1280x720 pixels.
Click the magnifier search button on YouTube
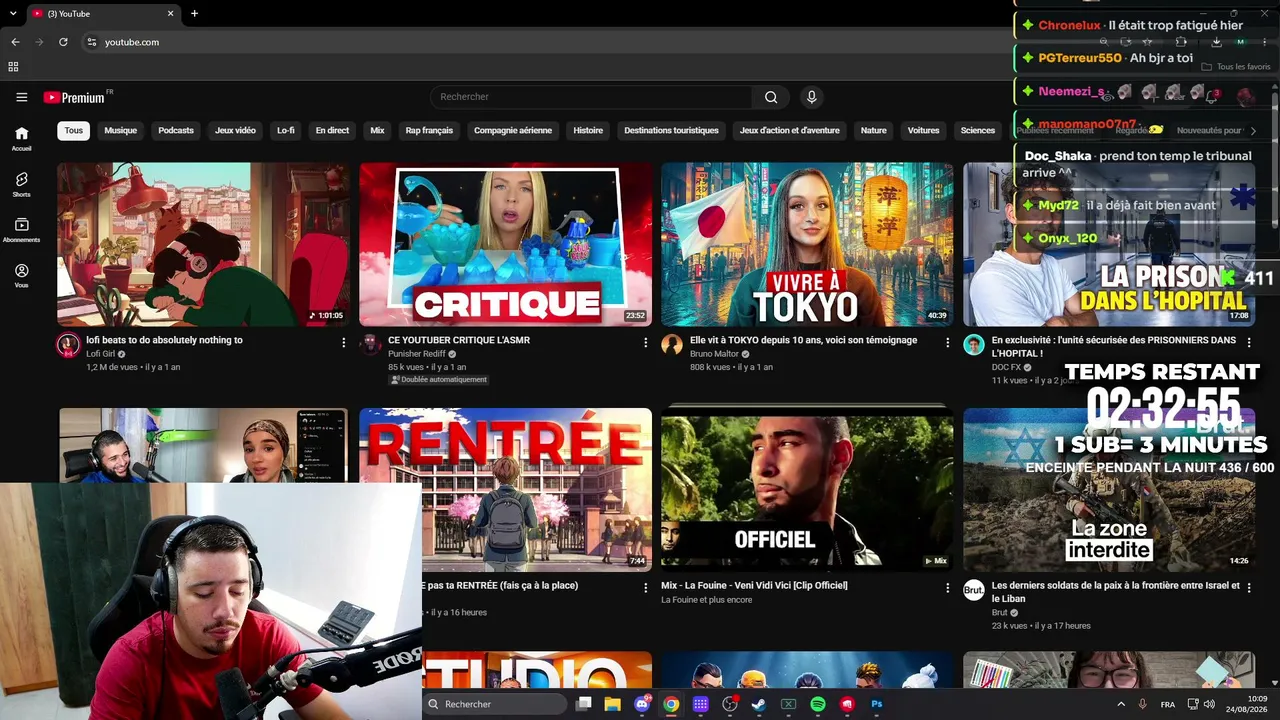pos(771,97)
